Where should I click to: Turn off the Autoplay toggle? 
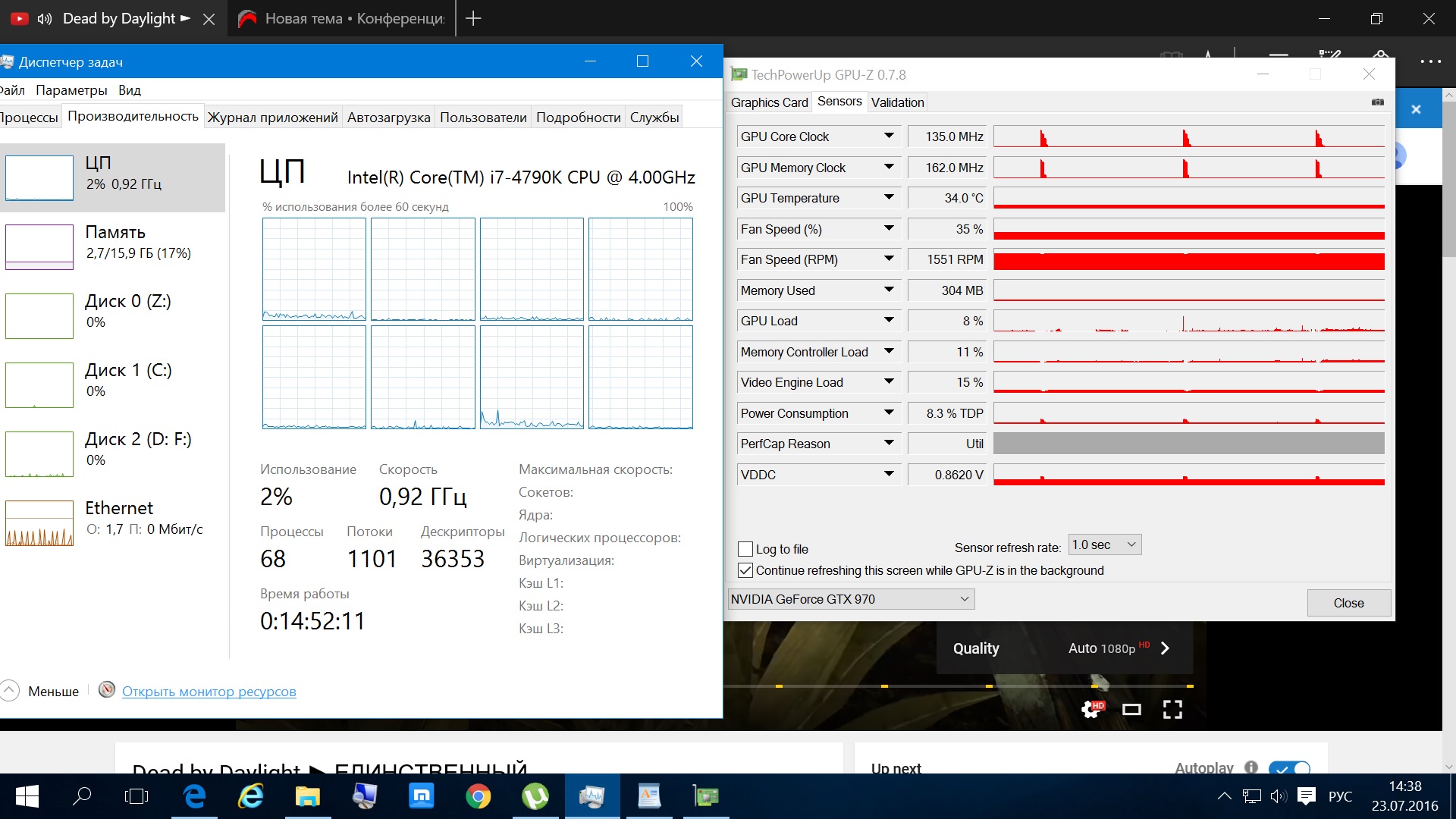[x=1288, y=768]
